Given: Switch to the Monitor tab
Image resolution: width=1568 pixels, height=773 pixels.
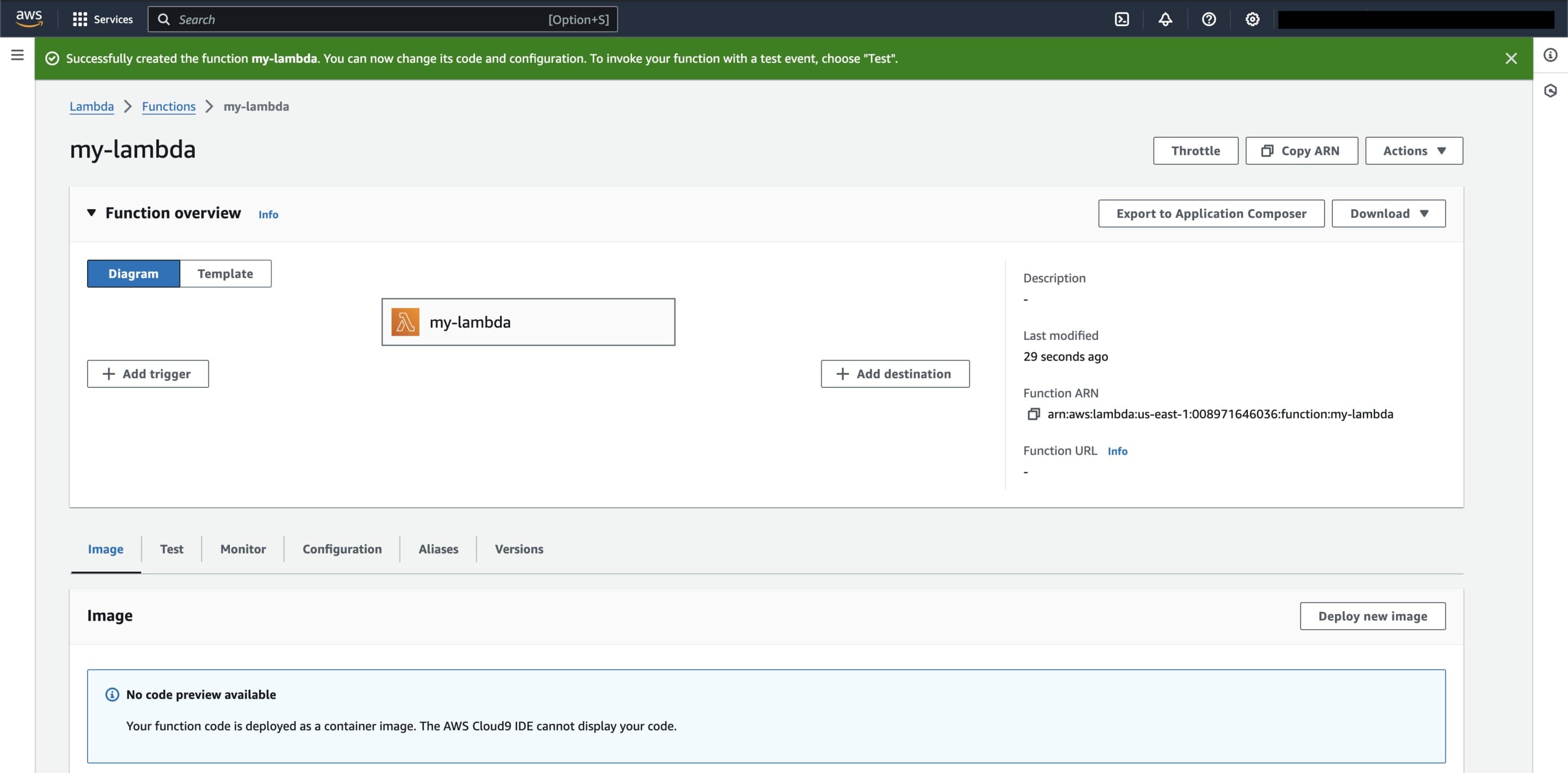Looking at the screenshot, I should (x=243, y=549).
